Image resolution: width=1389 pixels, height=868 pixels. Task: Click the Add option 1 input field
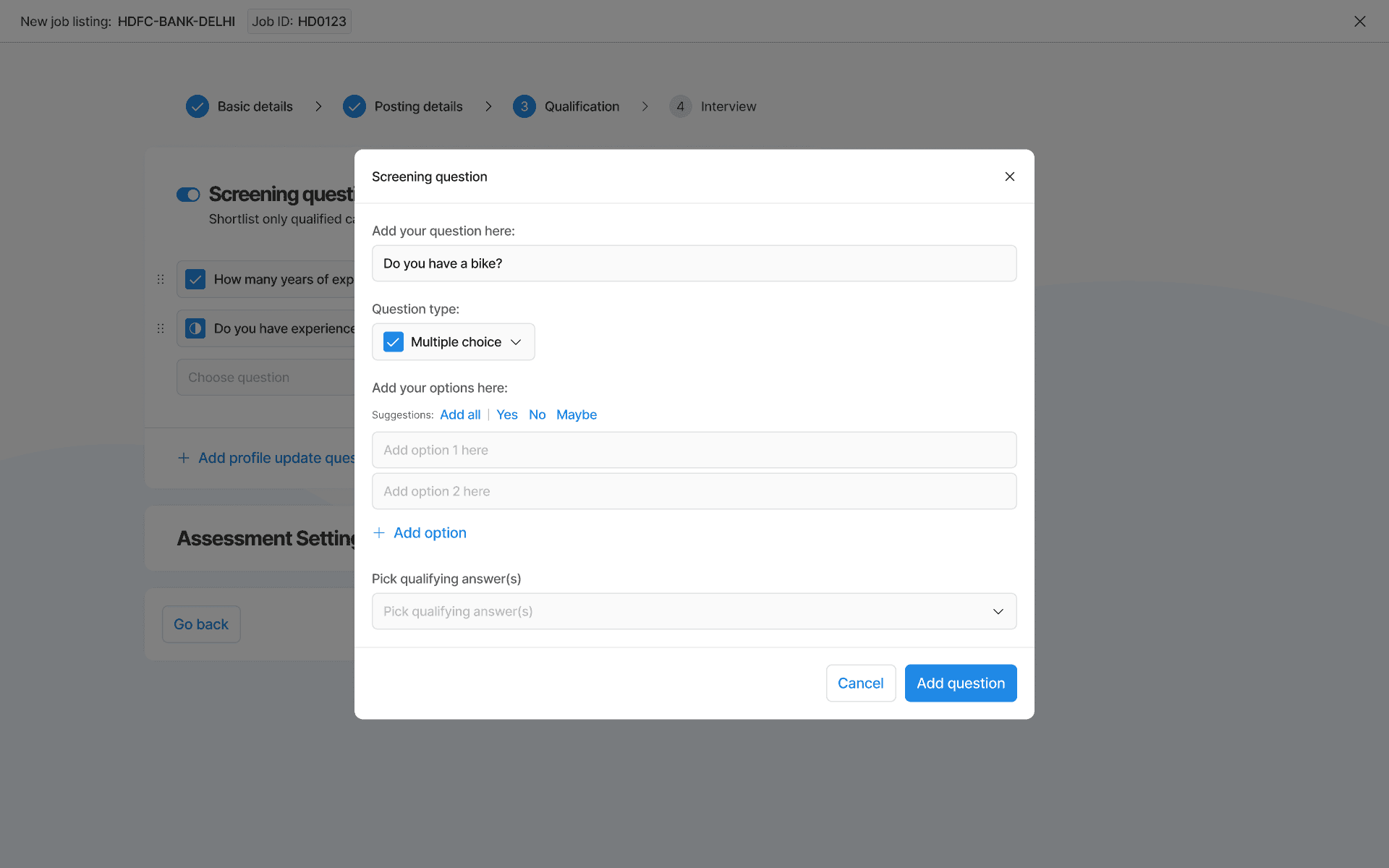point(694,450)
